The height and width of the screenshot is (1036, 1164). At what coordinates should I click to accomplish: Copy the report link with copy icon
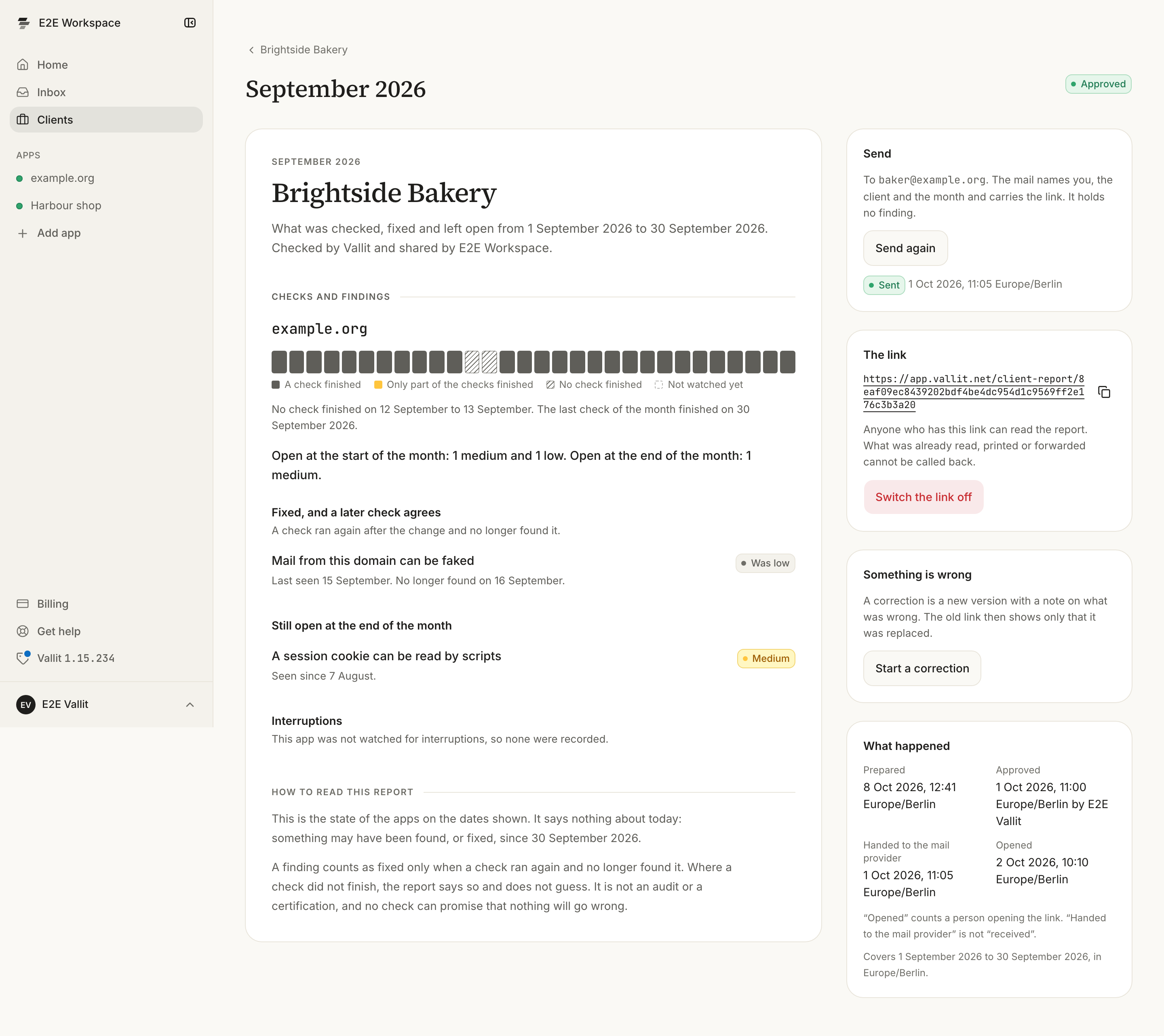[1104, 392]
